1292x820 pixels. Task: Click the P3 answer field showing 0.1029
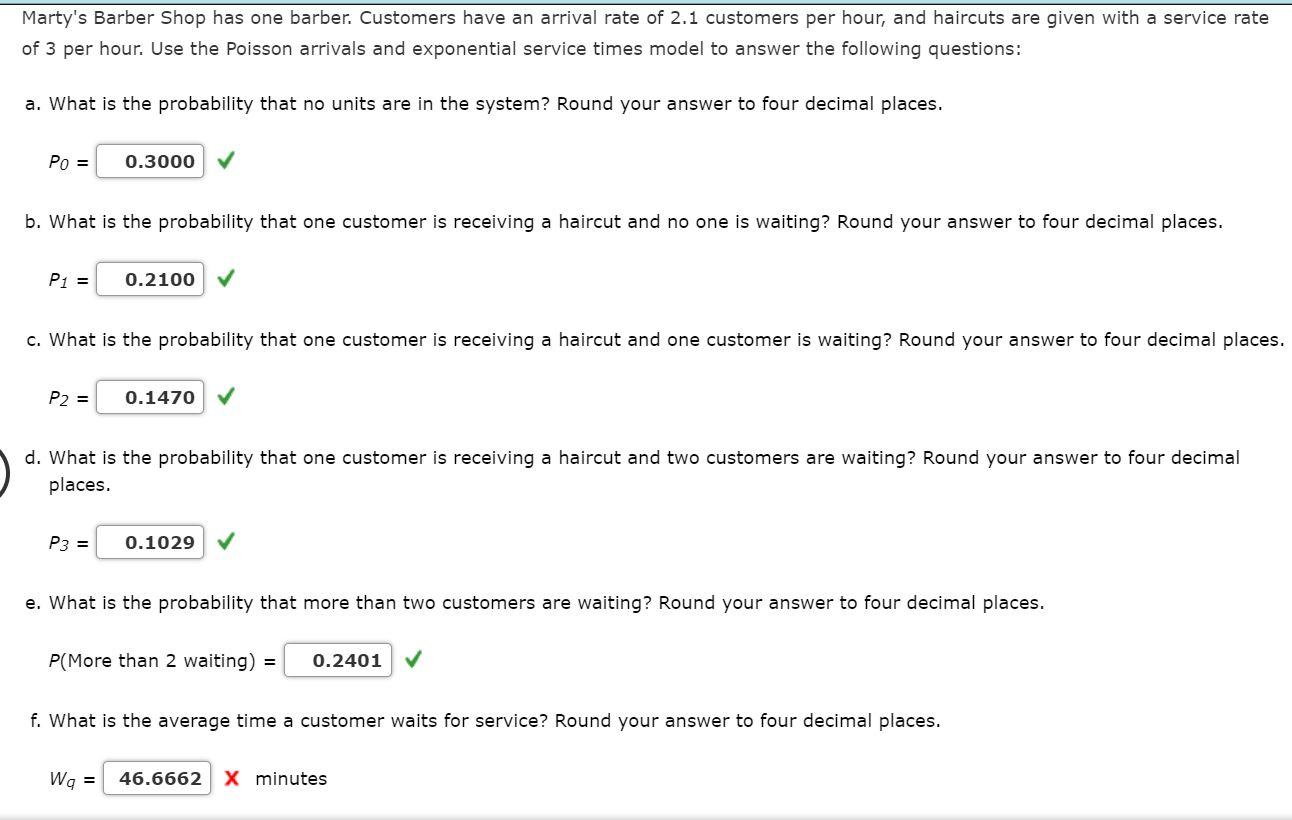pos(151,541)
